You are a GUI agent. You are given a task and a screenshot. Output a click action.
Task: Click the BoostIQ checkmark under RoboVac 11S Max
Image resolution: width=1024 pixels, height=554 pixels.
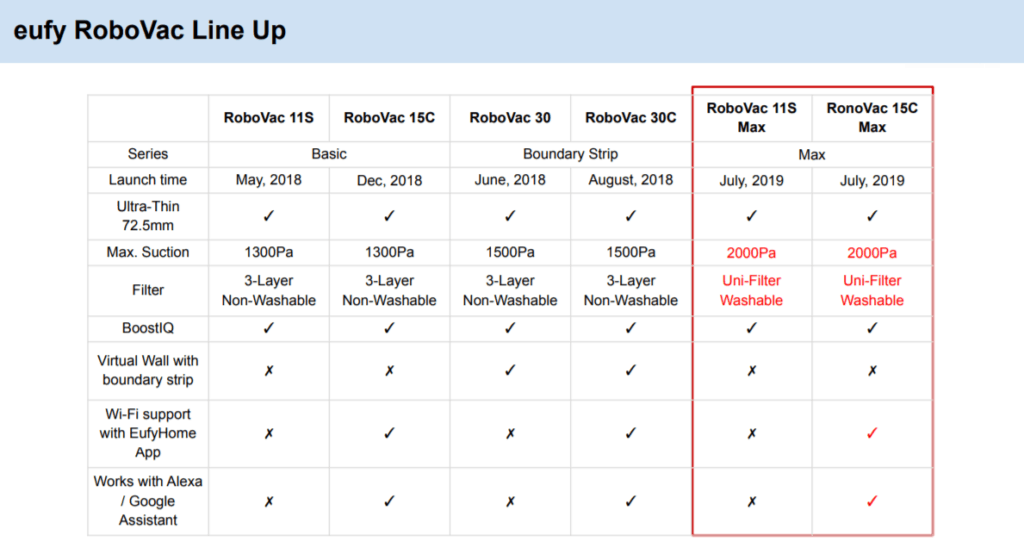point(752,327)
